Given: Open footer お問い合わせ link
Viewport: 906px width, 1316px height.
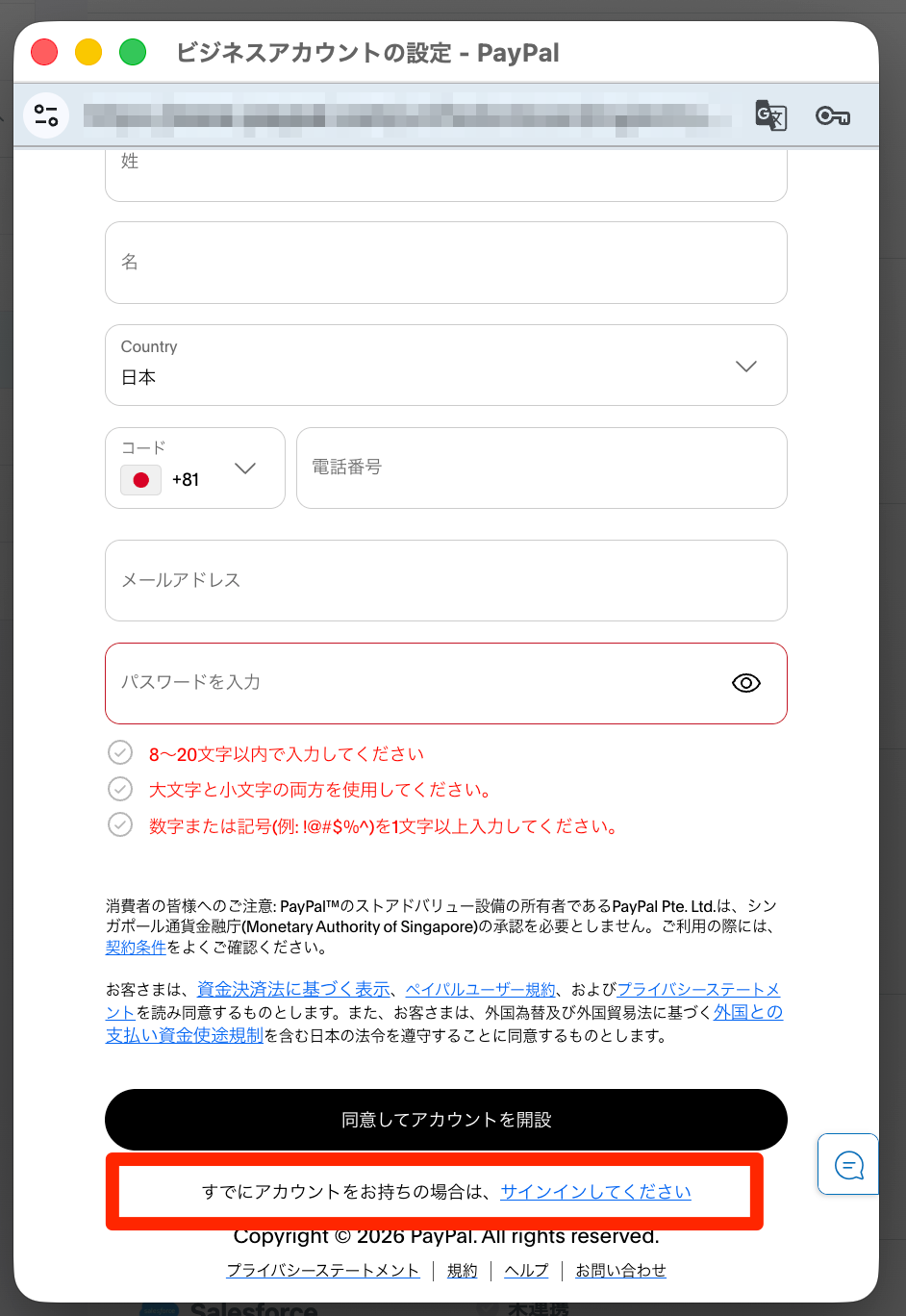Looking at the screenshot, I should (x=620, y=1271).
